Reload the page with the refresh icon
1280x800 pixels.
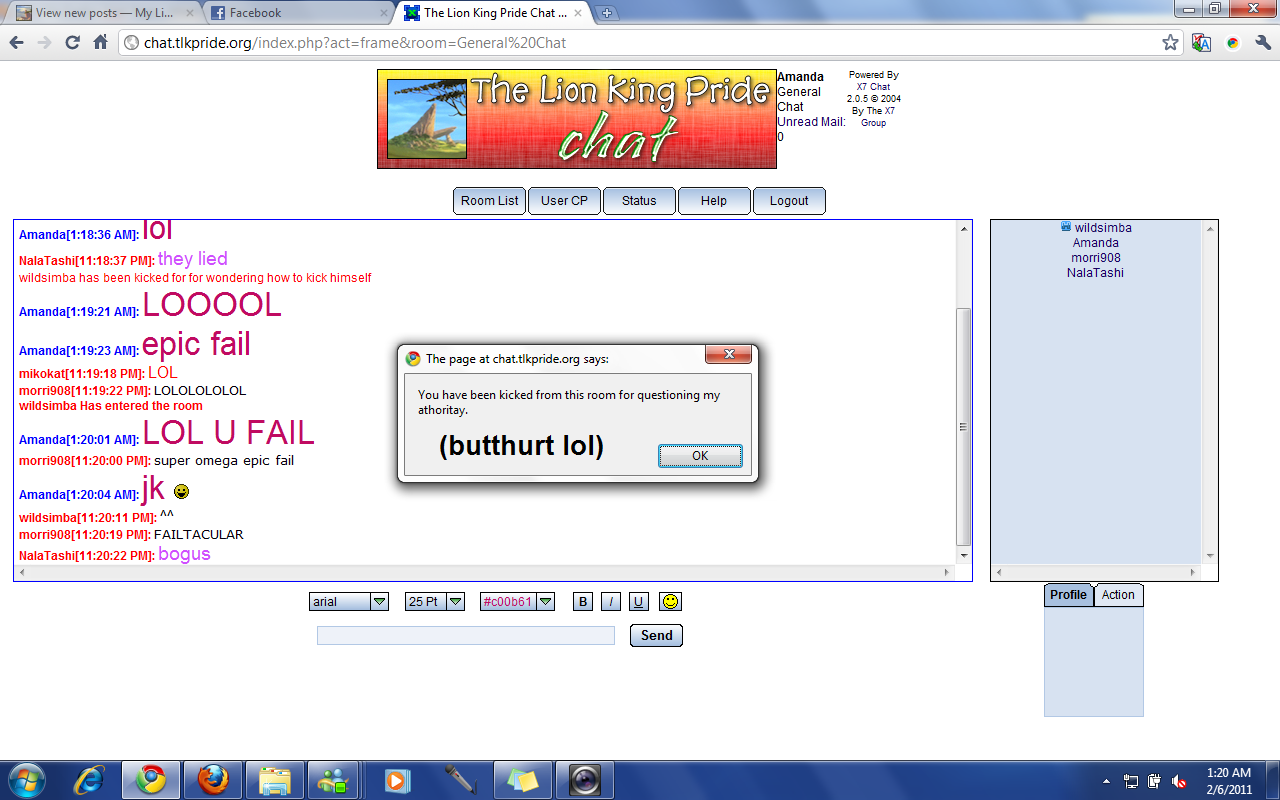tap(72, 43)
